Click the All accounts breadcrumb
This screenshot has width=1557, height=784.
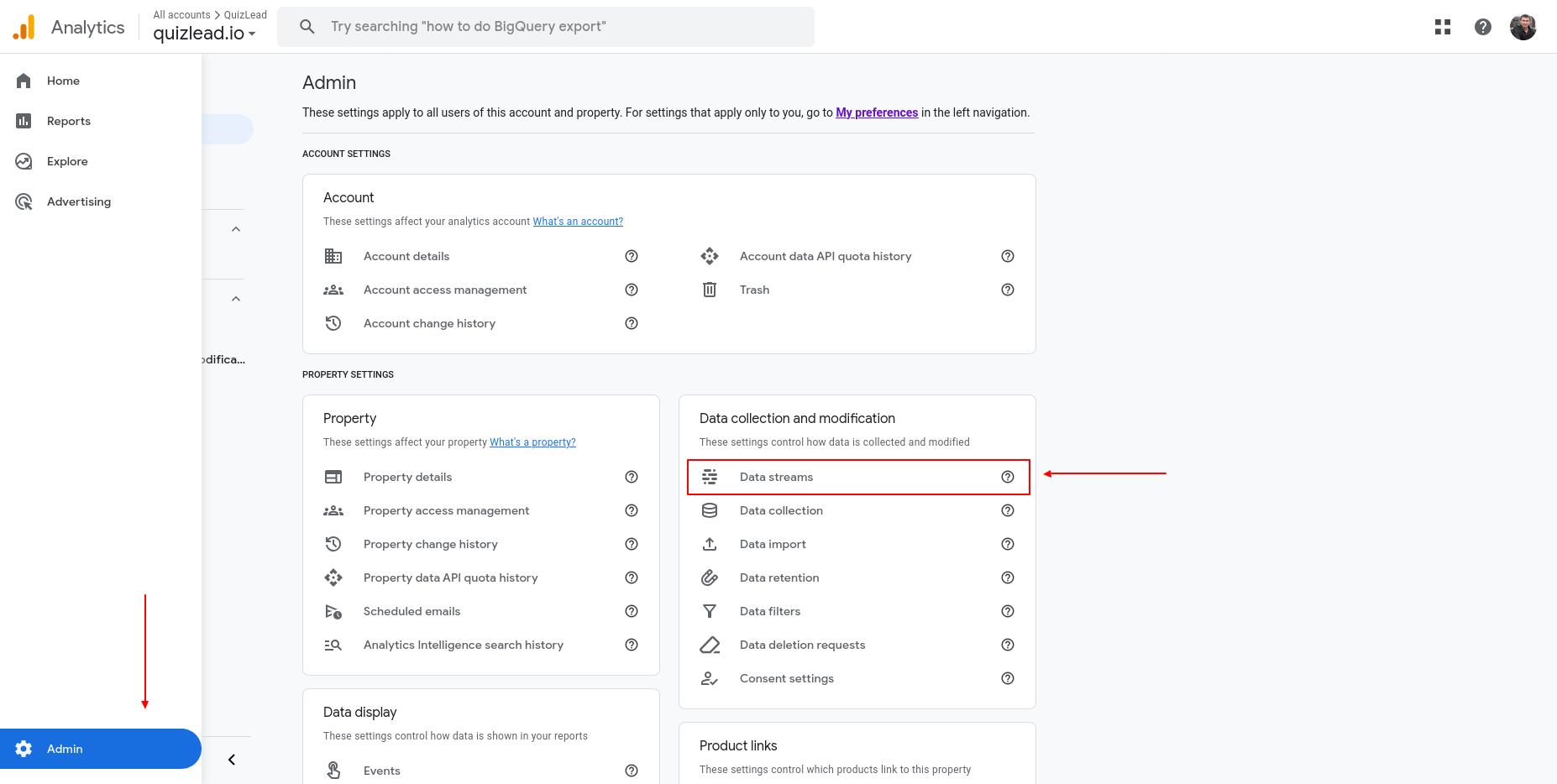coord(181,15)
